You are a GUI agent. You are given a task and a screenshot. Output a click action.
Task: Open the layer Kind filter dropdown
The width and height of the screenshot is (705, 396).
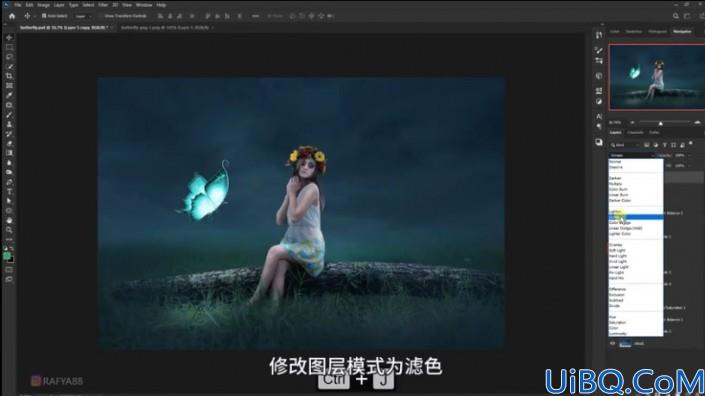625,145
